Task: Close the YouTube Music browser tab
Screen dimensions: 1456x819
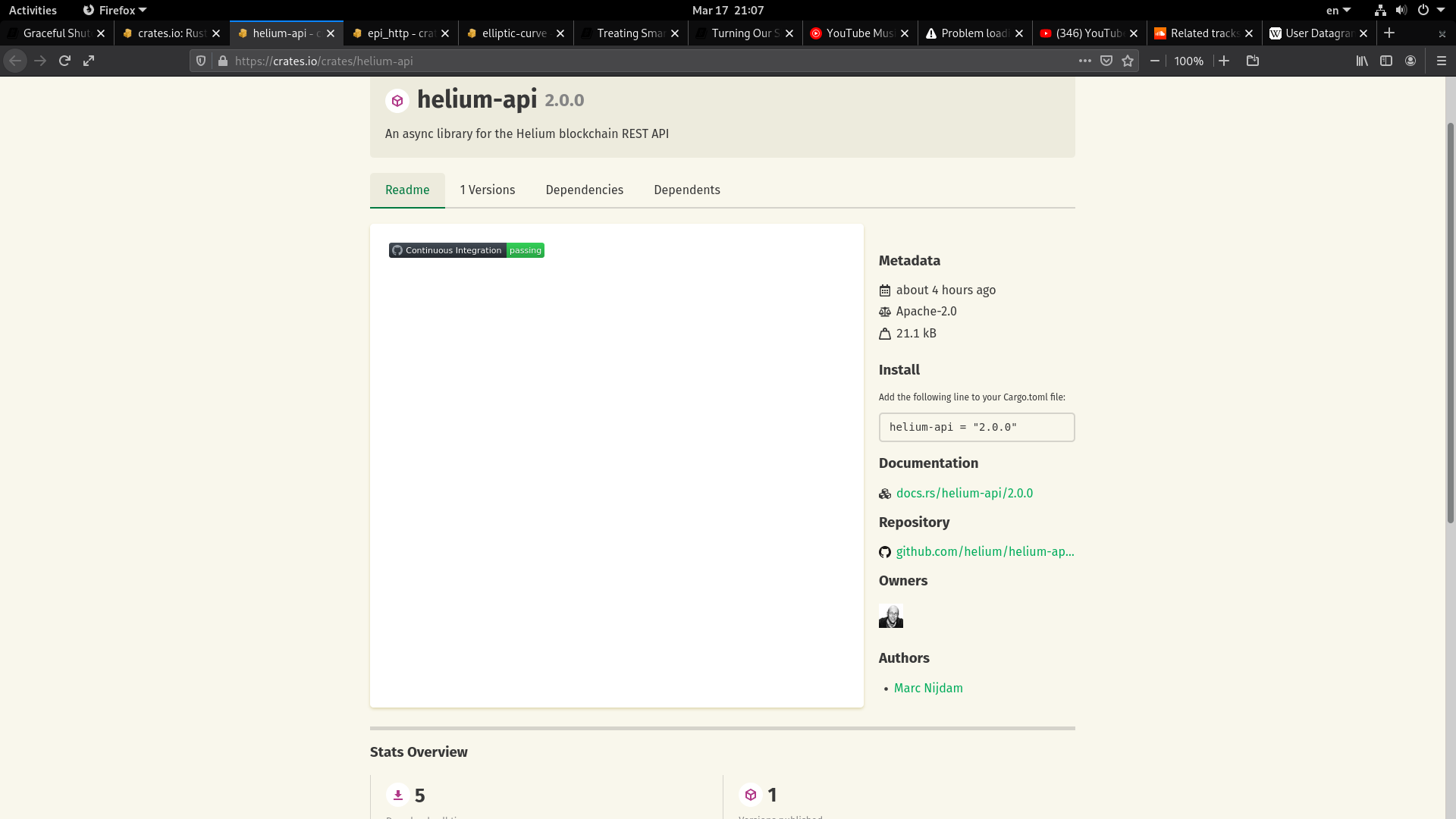Action: pos(905,33)
